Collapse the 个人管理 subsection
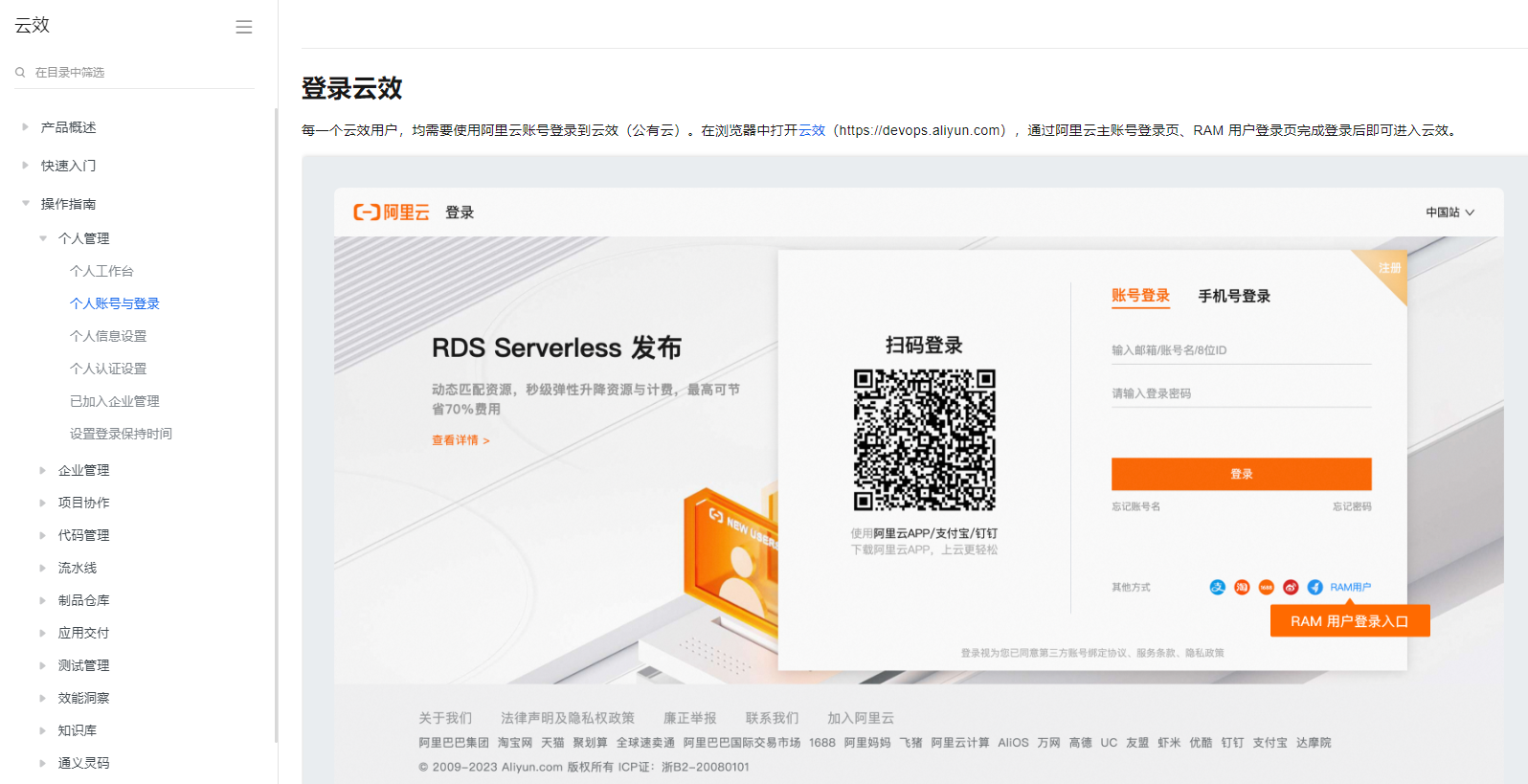 coord(43,238)
